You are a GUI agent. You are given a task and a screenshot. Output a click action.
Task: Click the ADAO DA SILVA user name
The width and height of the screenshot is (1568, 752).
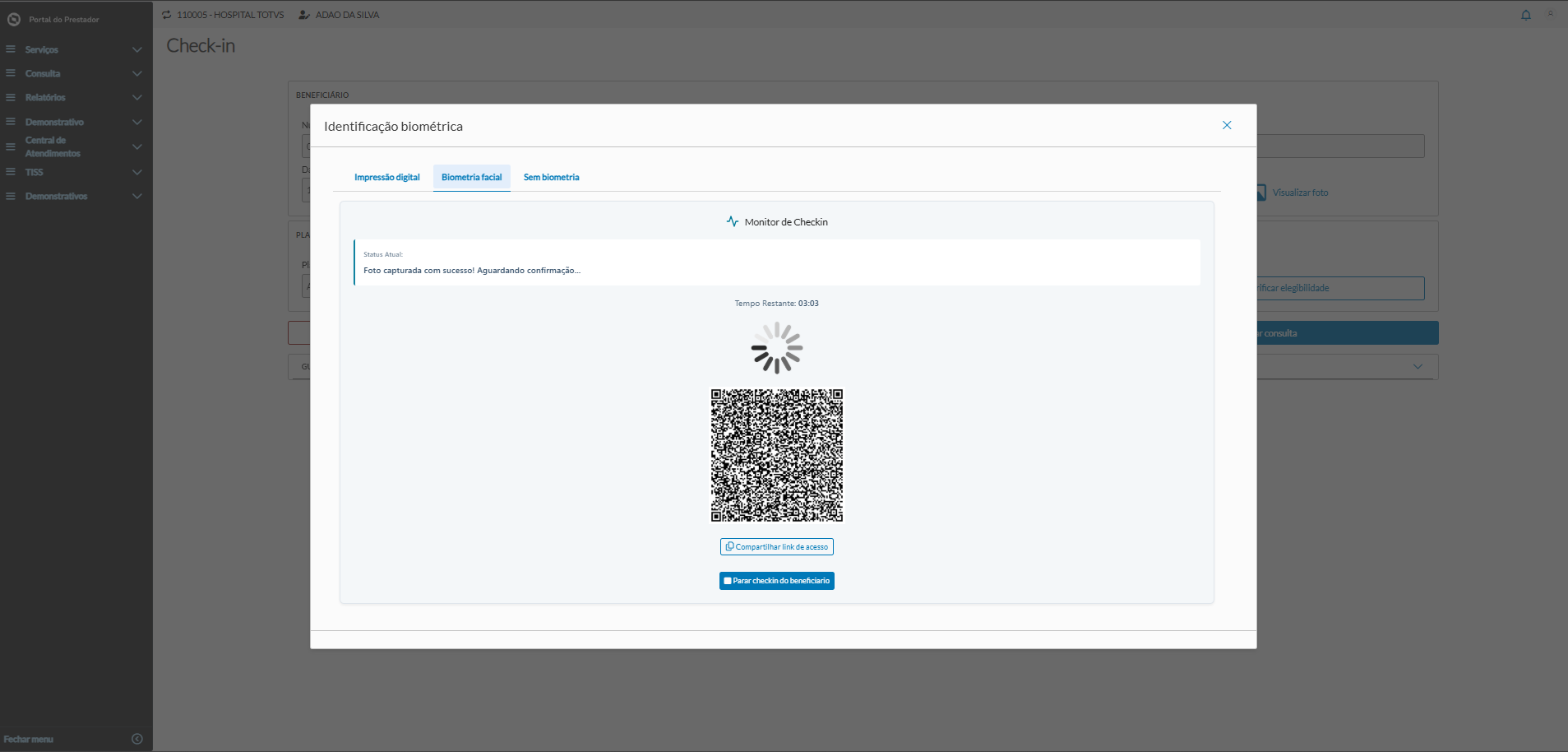pyautogui.click(x=348, y=15)
